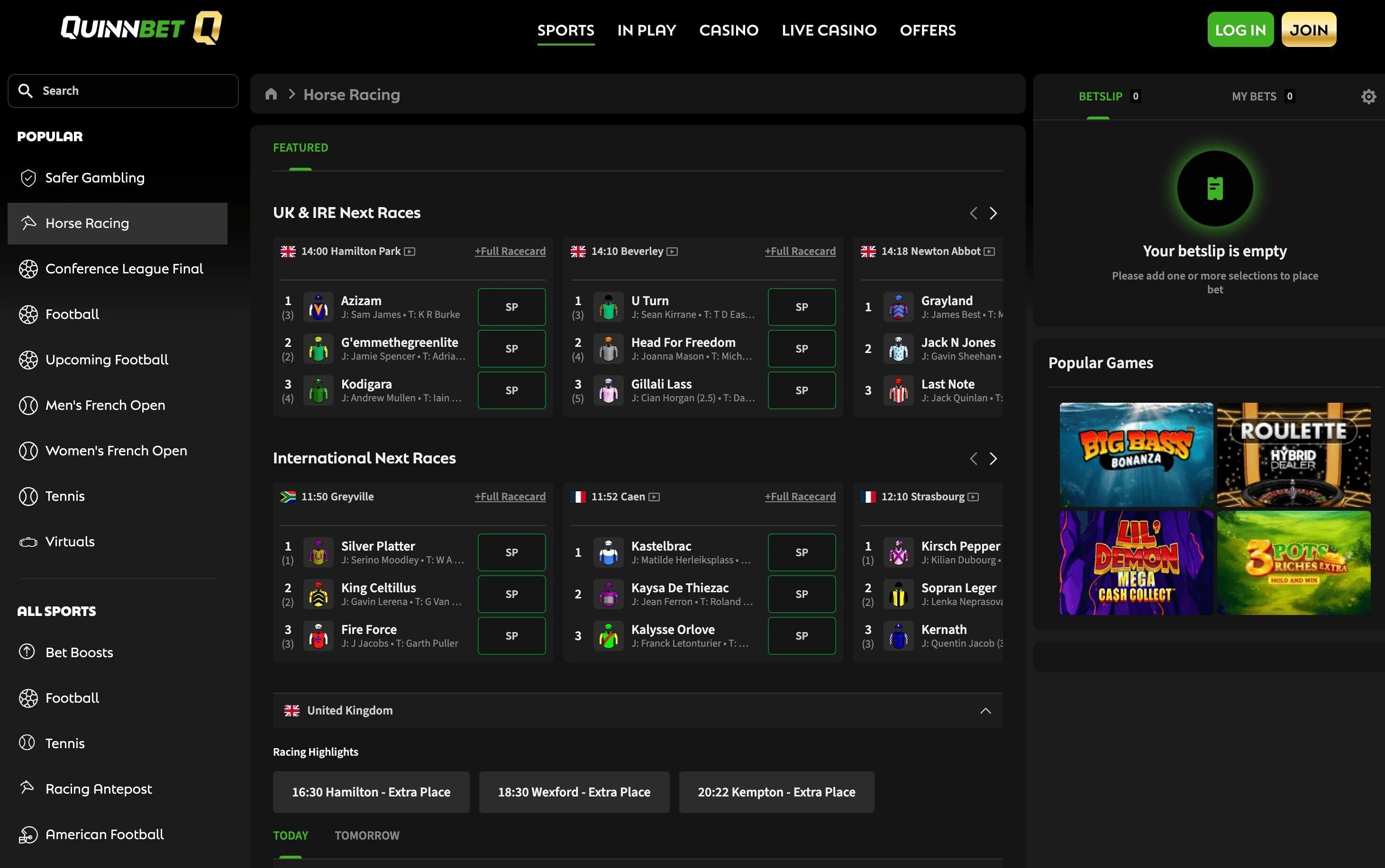This screenshot has width=1385, height=868.
Task: Show next International races arrow
Action: coord(993,459)
